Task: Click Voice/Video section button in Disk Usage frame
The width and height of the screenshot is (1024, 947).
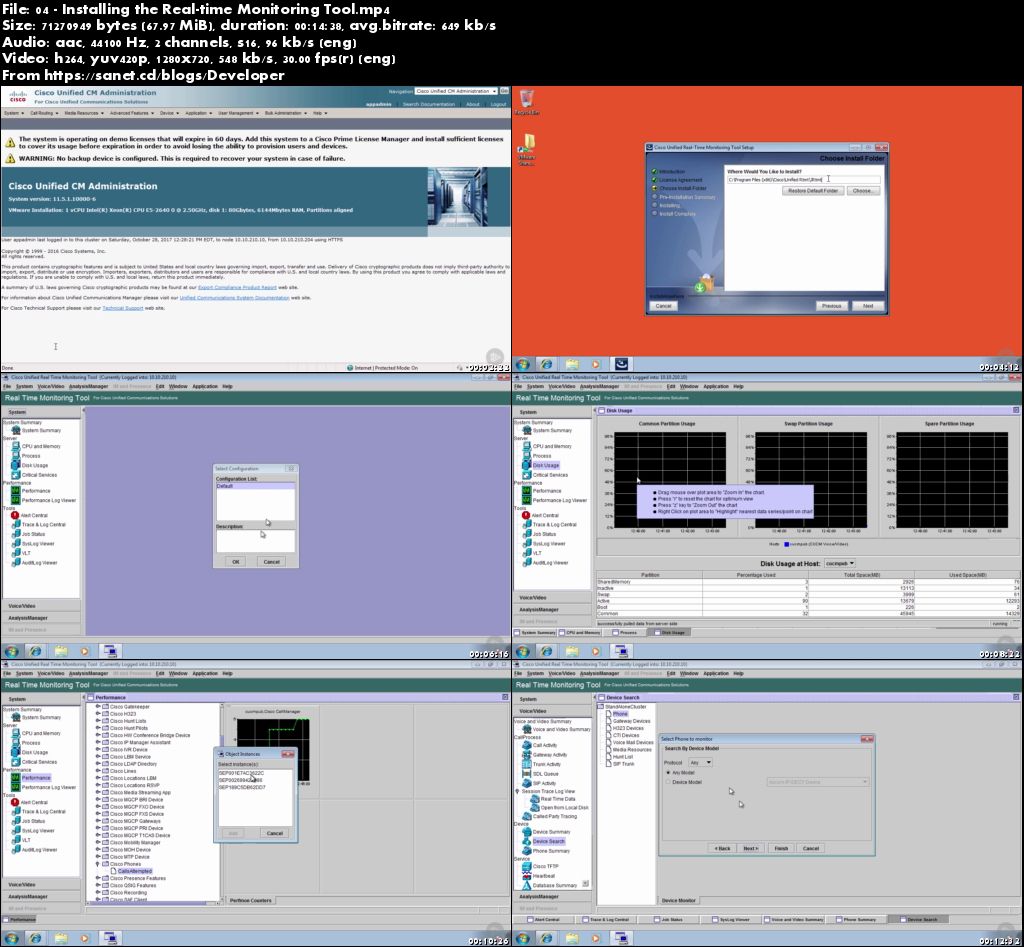Action: coord(552,598)
